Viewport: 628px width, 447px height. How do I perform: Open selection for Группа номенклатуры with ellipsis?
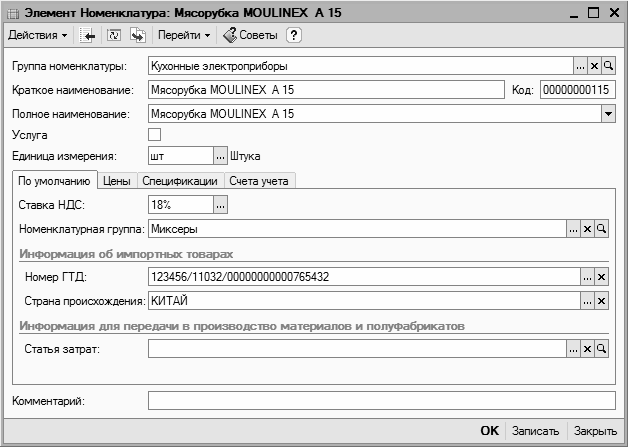click(x=580, y=66)
